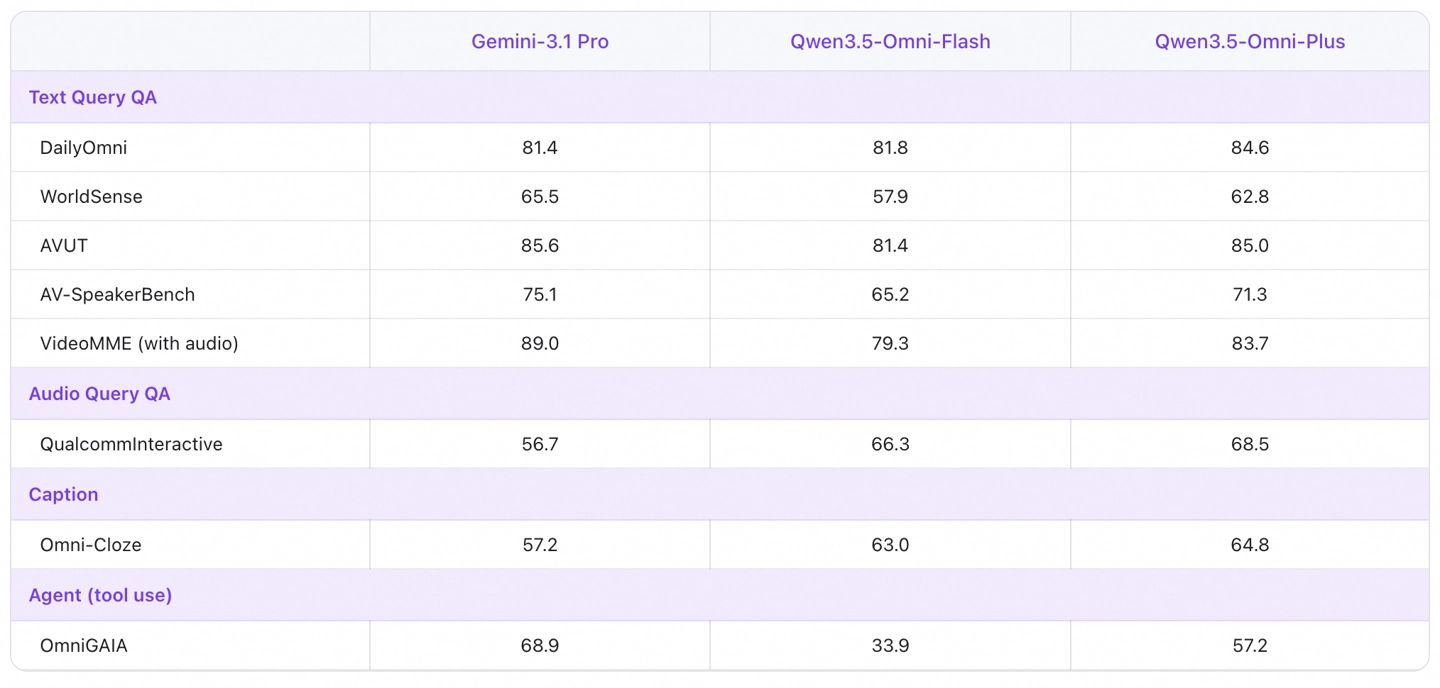Select the Audio Query QA section header

pos(100,394)
